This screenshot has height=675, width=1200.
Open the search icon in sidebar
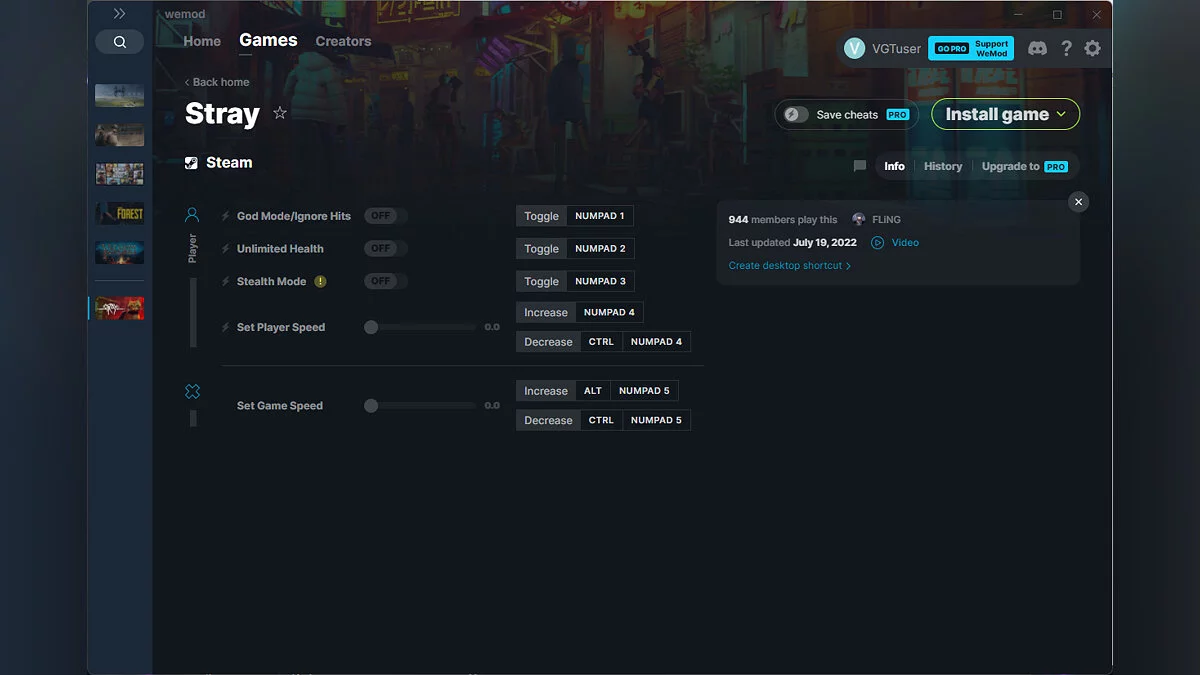point(120,42)
